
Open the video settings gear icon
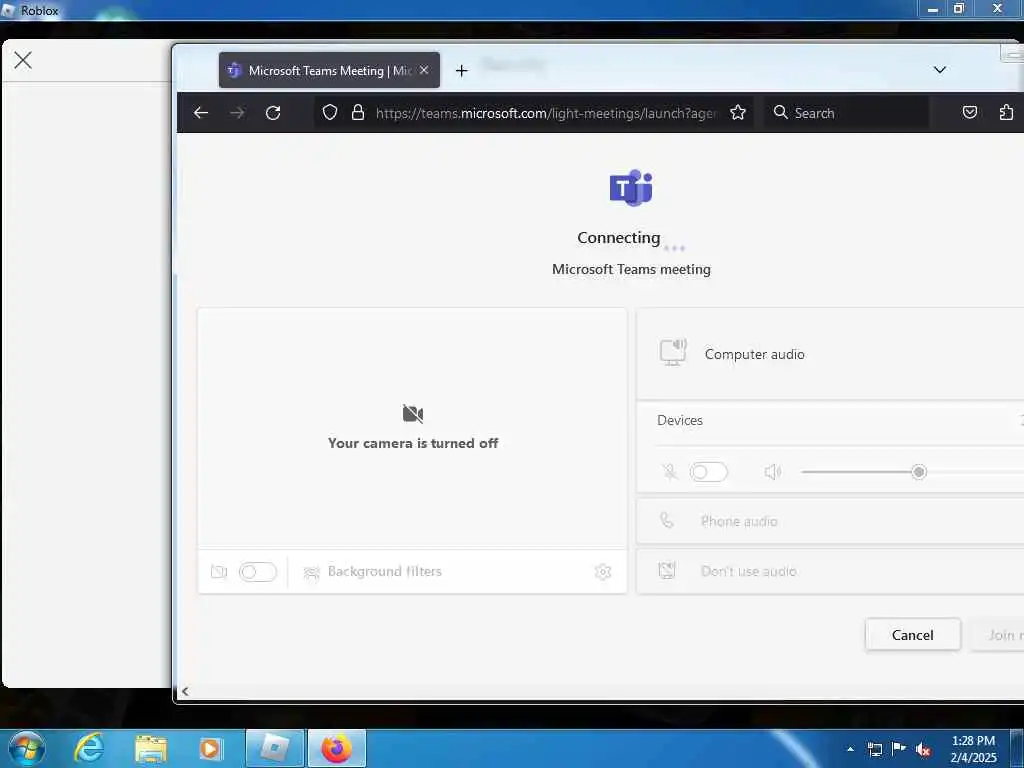coord(603,572)
